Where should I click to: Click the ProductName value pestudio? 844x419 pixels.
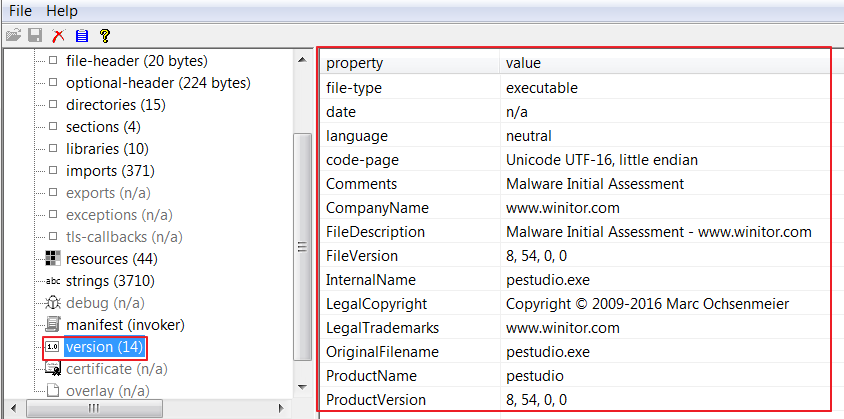(x=534, y=376)
